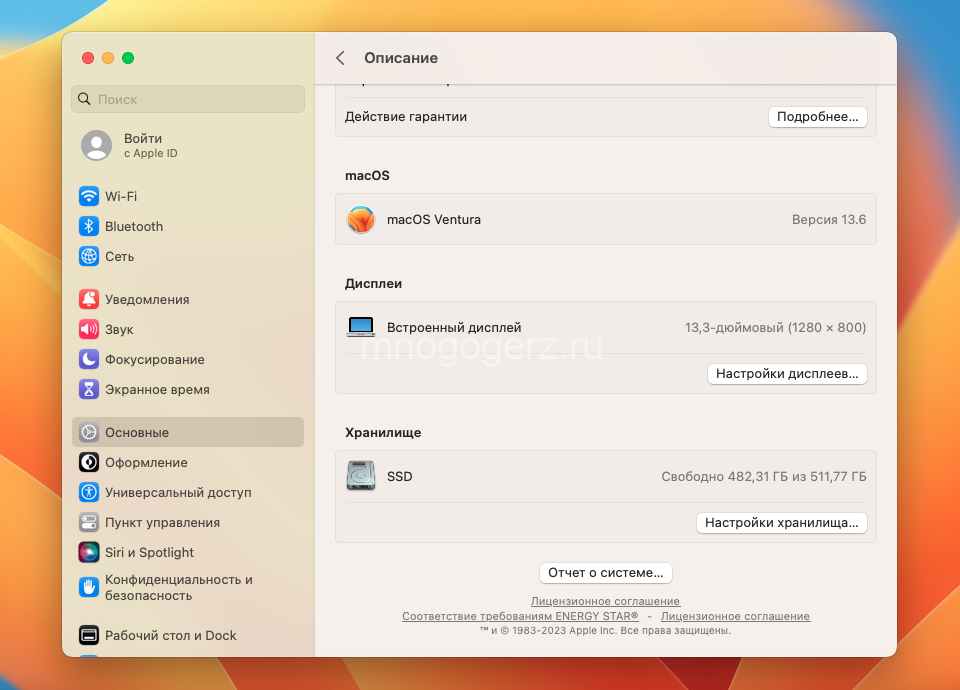960x690 pixels.
Task: Click Настройки хранилища button
Action: [781, 523]
